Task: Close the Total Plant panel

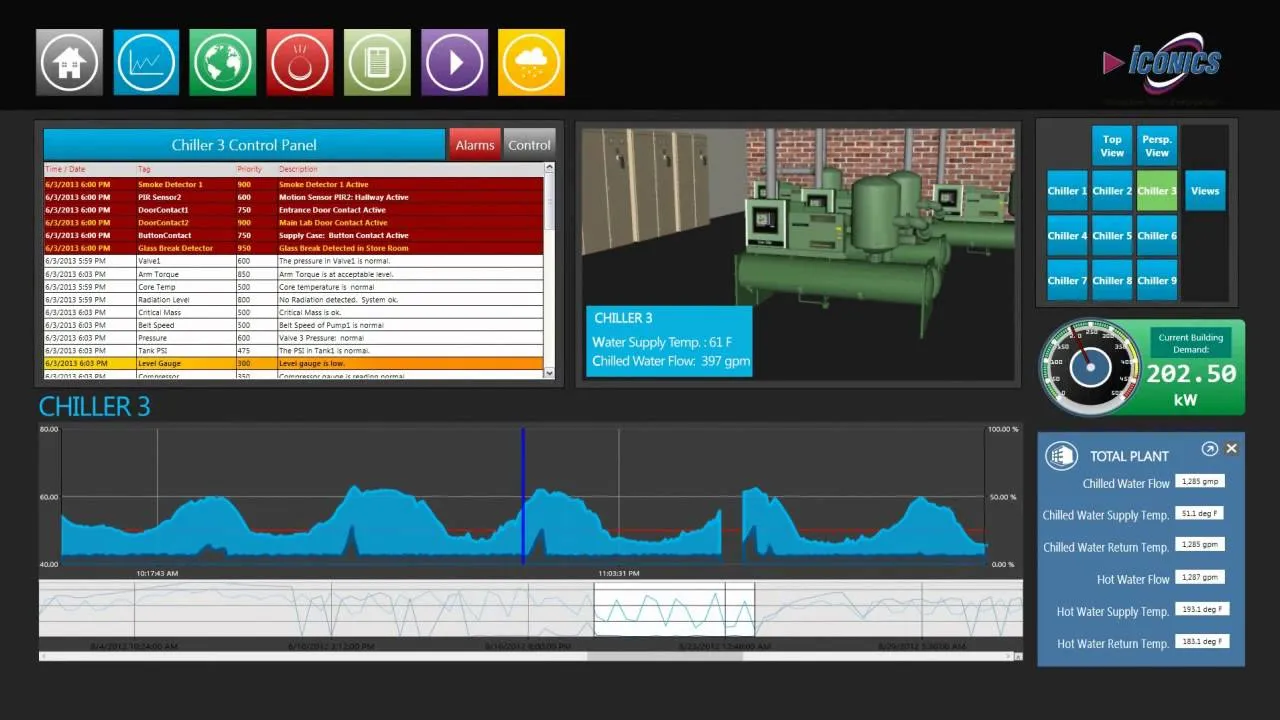Action: [1232, 449]
